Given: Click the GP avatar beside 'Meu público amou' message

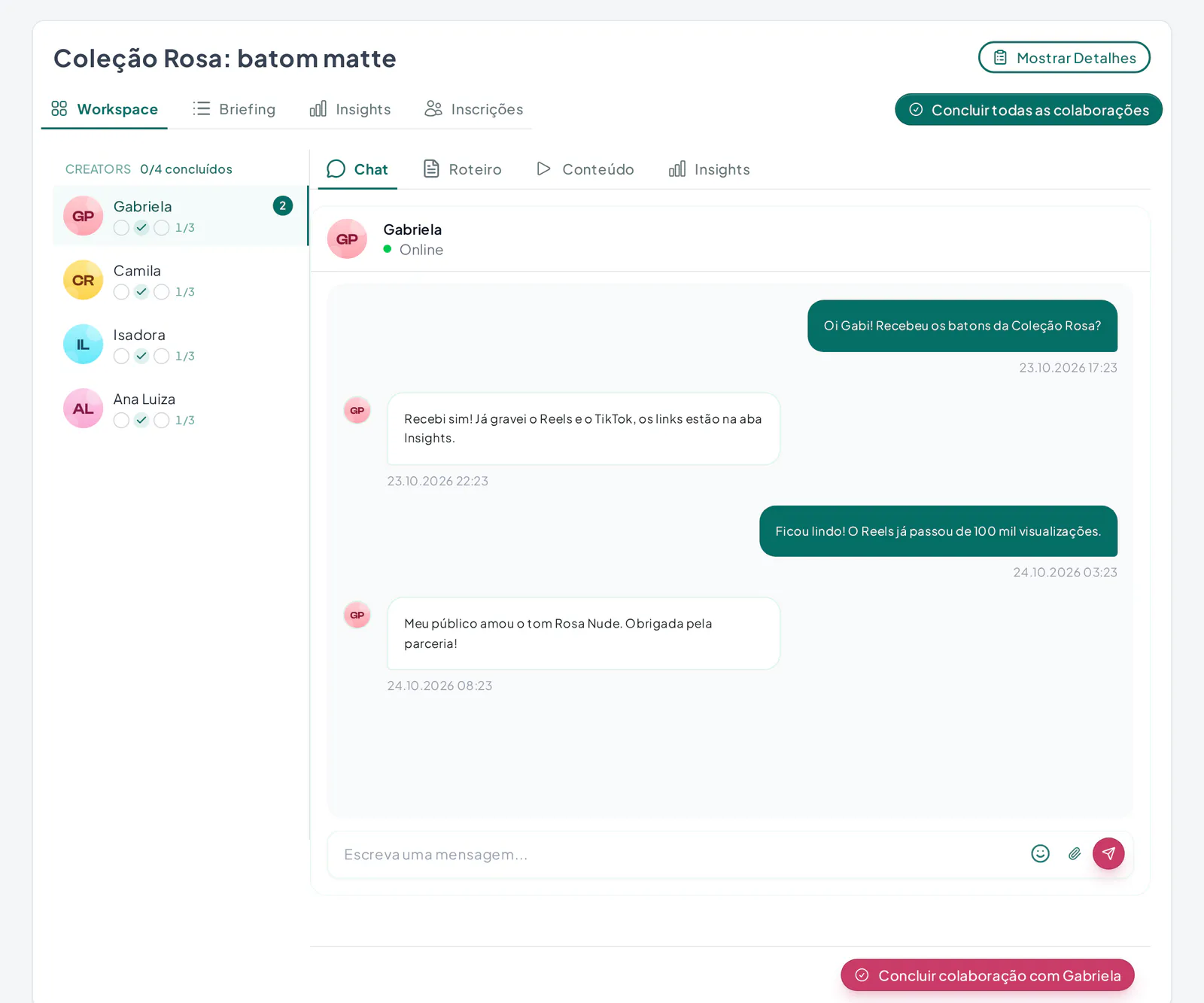Looking at the screenshot, I should 357,615.
